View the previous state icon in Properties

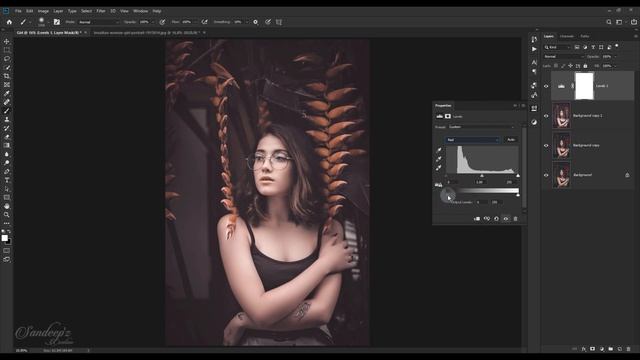[x=487, y=219]
